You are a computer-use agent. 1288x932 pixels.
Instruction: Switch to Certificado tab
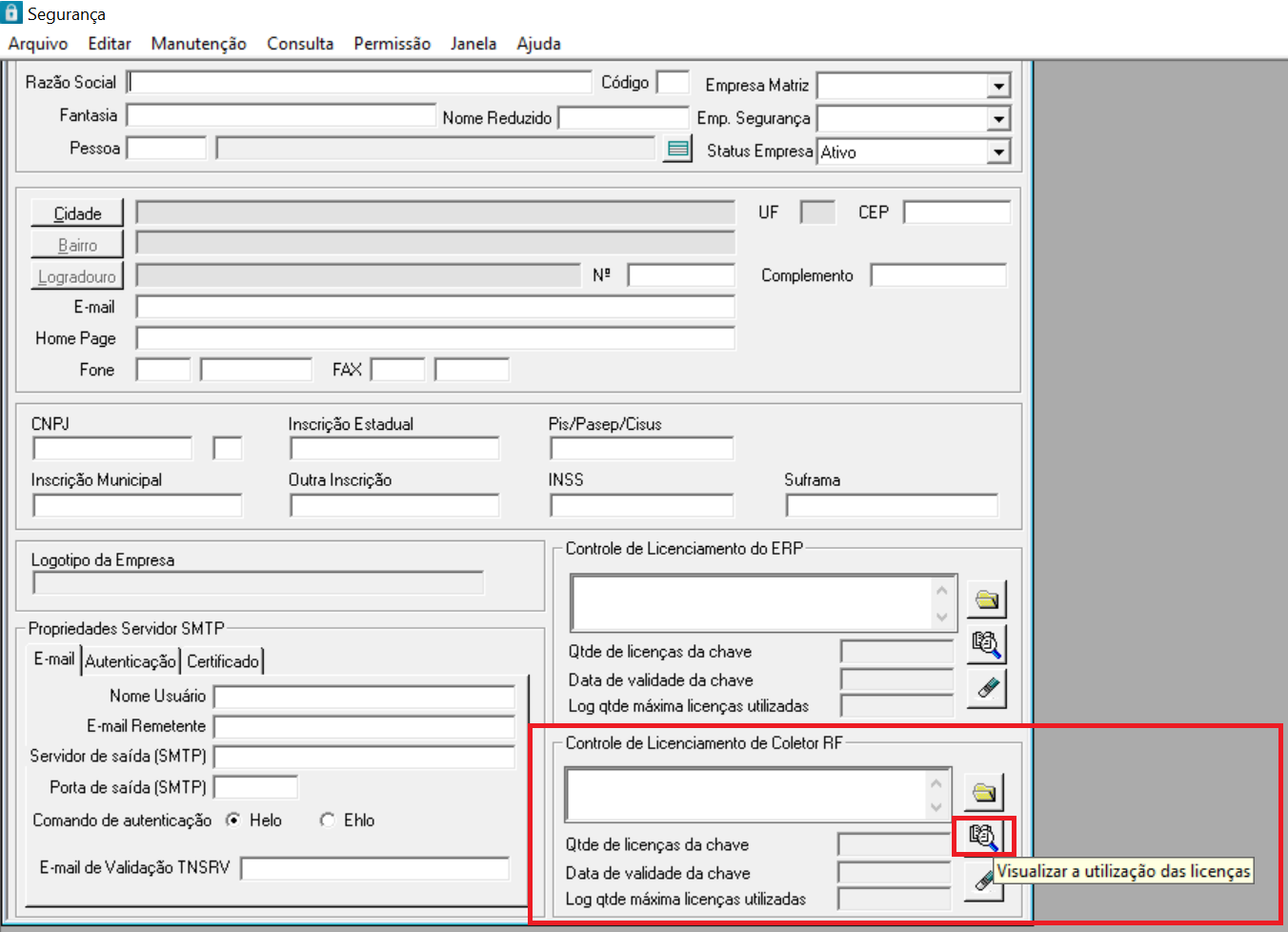click(223, 661)
